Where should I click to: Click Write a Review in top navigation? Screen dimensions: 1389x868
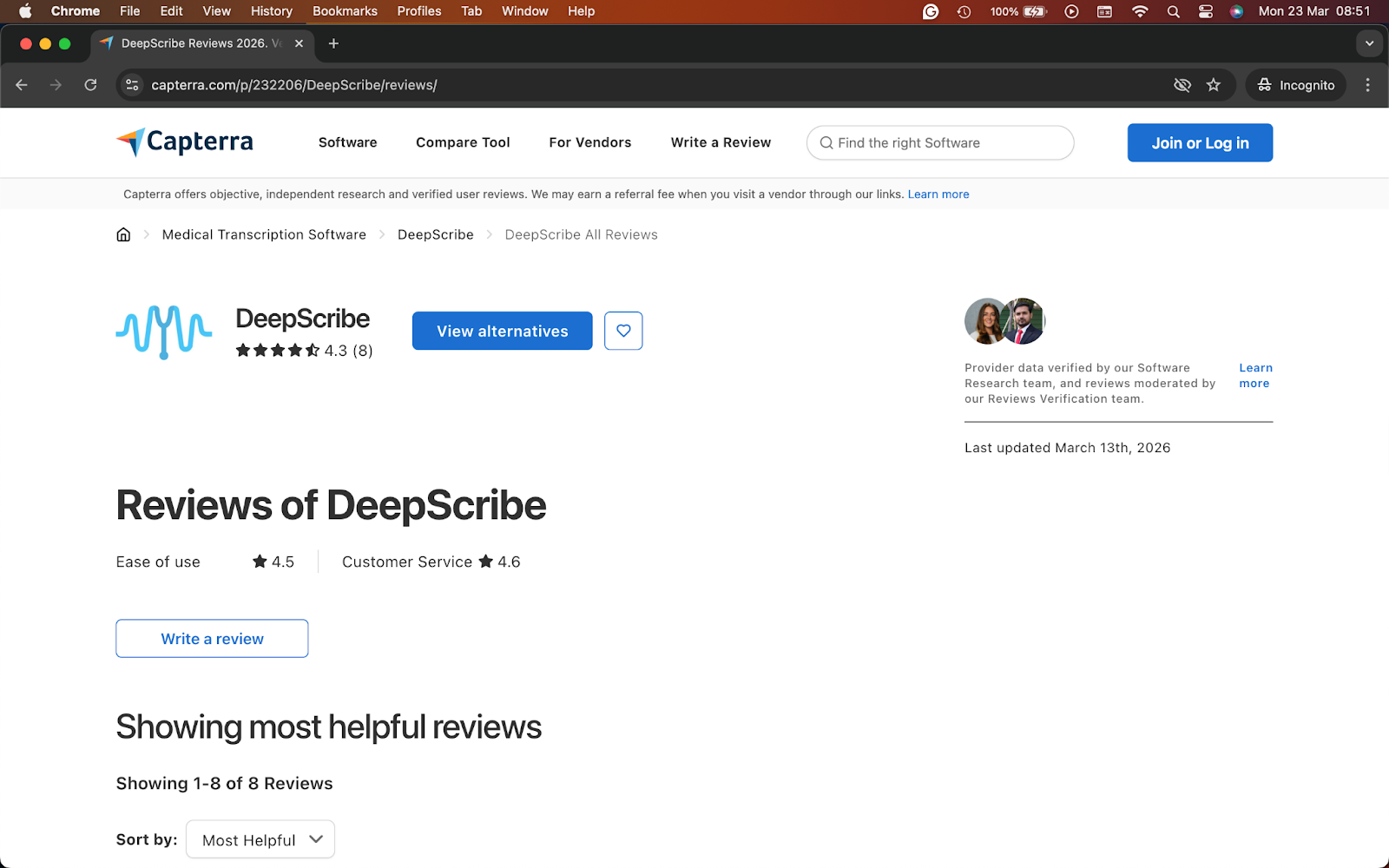(721, 142)
